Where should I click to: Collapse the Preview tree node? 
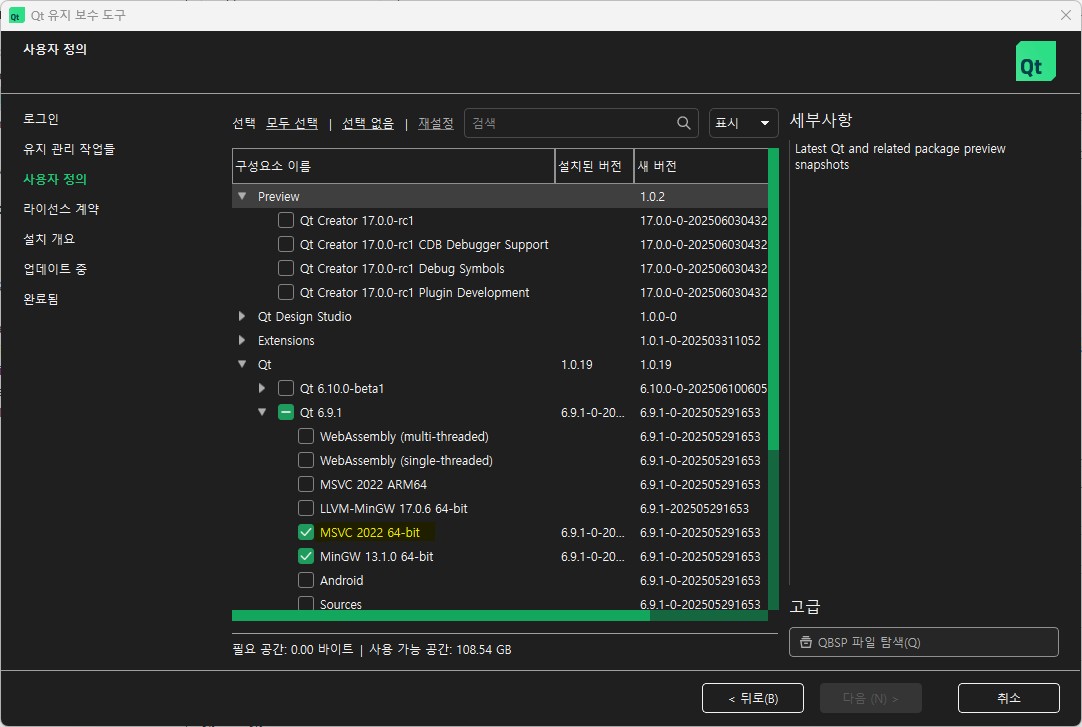(x=242, y=197)
